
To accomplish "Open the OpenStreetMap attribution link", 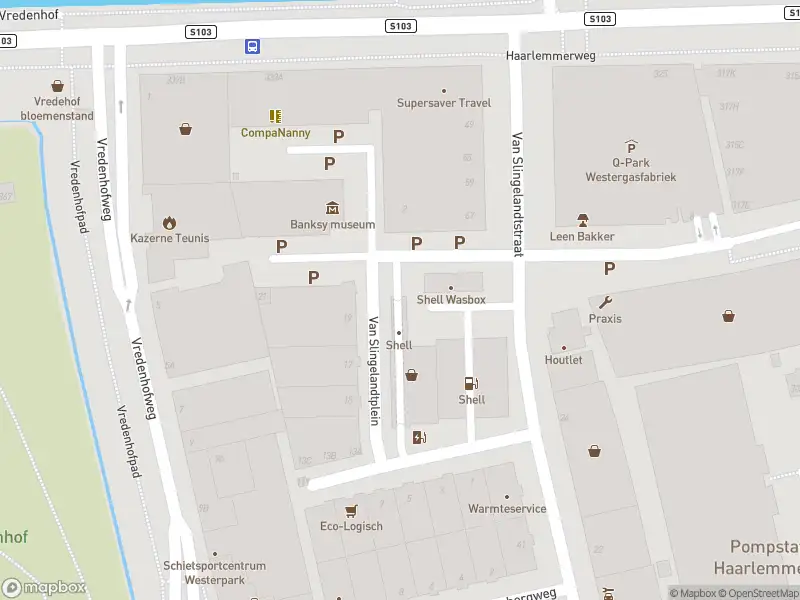I will point(765,593).
